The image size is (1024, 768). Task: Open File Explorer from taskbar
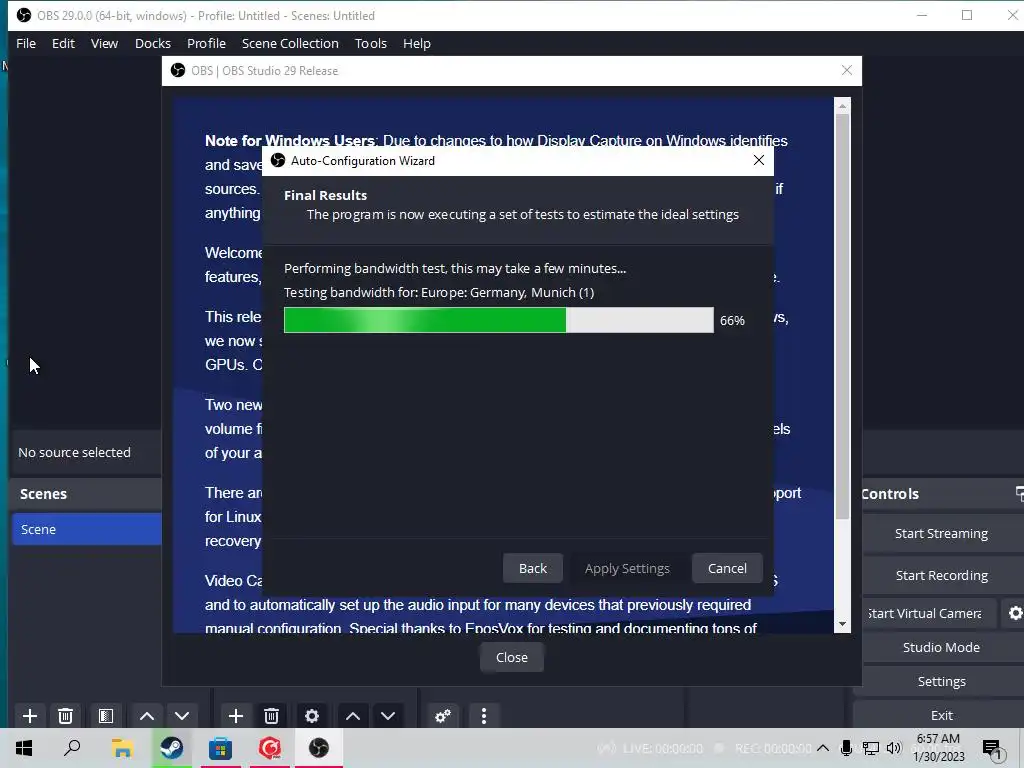click(x=122, y=748)
